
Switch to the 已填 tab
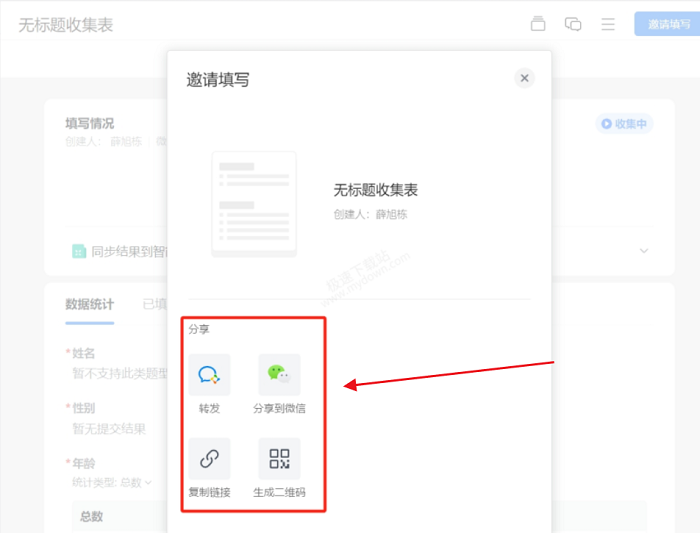click(x=153, y=305)
